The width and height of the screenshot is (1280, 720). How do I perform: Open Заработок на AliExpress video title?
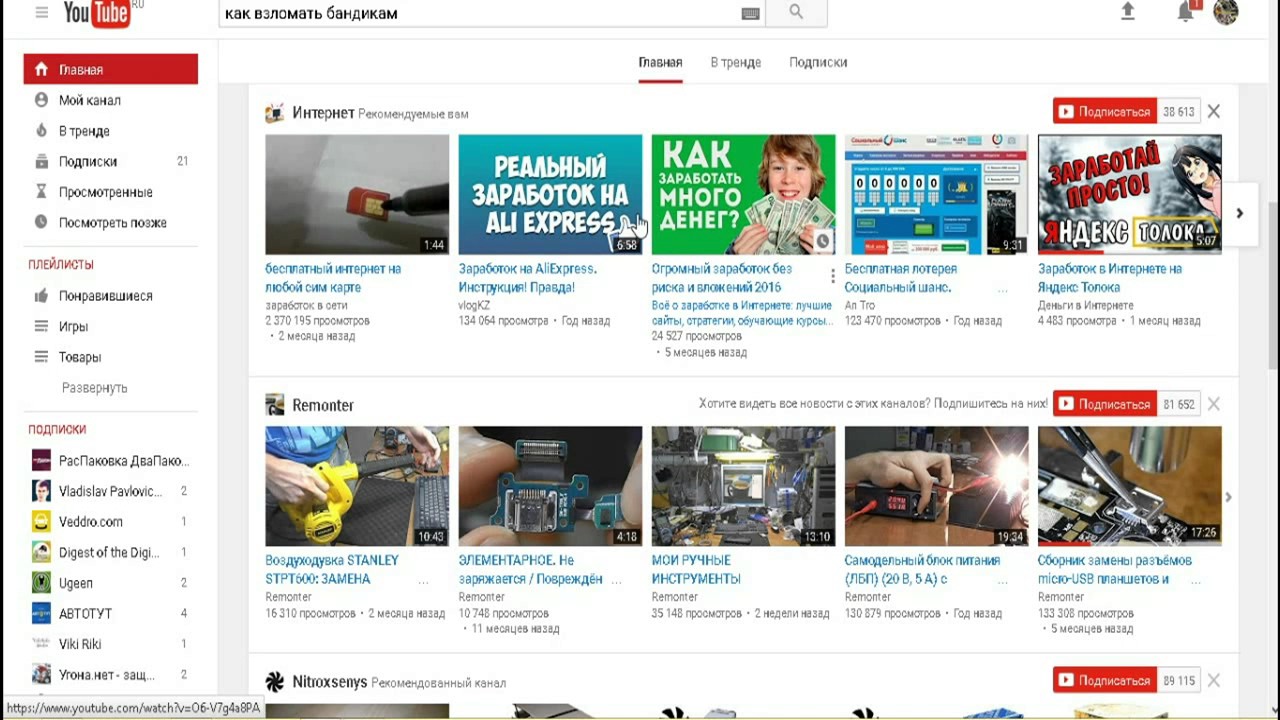[x=528, y=278]
